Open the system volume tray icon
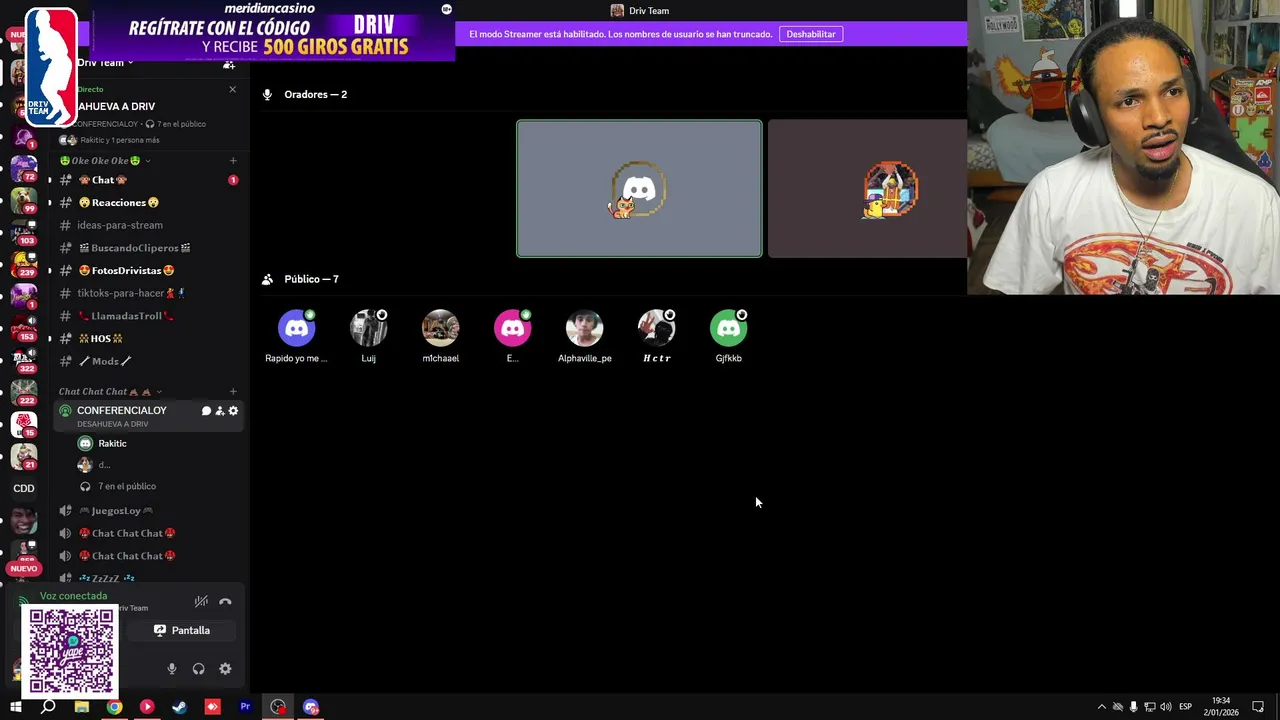Viewport: 1280px width, 720px height. [x=1166, y=707]
